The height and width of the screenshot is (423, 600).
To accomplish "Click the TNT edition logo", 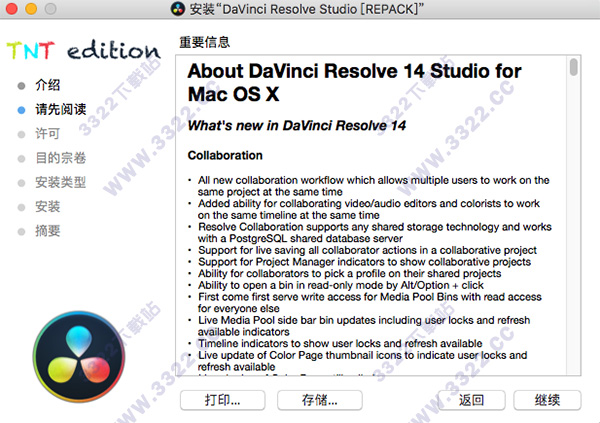I will click(x=83, y=50).
